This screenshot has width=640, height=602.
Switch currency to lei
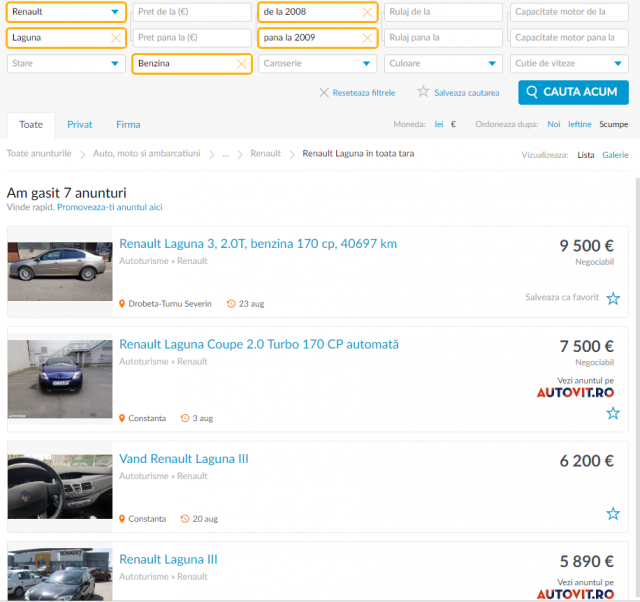pyautogui.click(x=439, y=124)
